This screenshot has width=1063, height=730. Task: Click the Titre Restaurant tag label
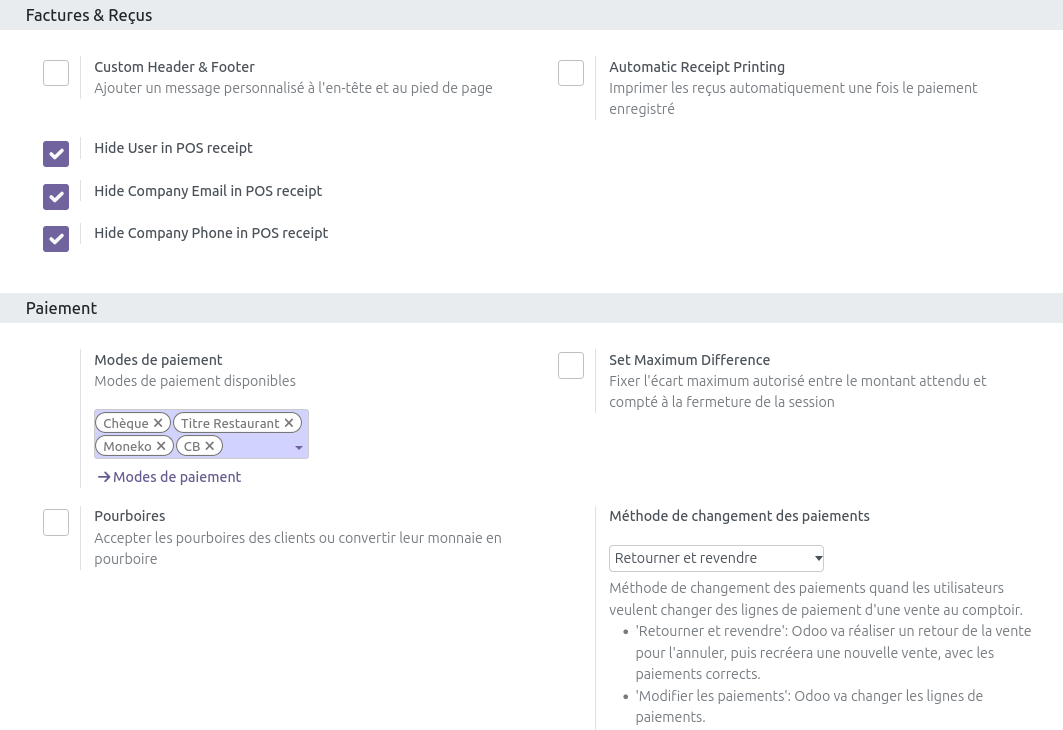[230, 423]
